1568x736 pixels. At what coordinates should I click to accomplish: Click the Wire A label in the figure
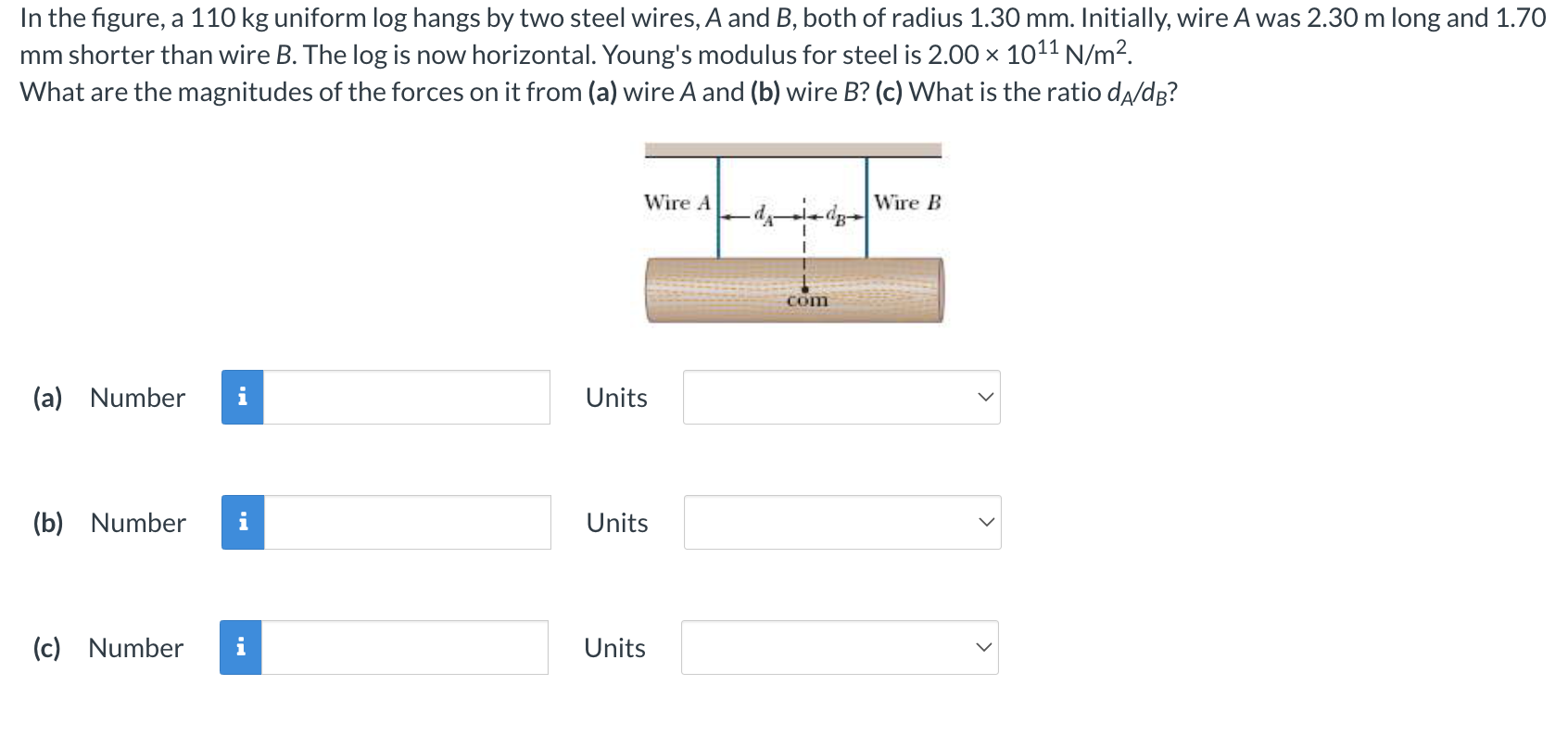pos(677,202)
